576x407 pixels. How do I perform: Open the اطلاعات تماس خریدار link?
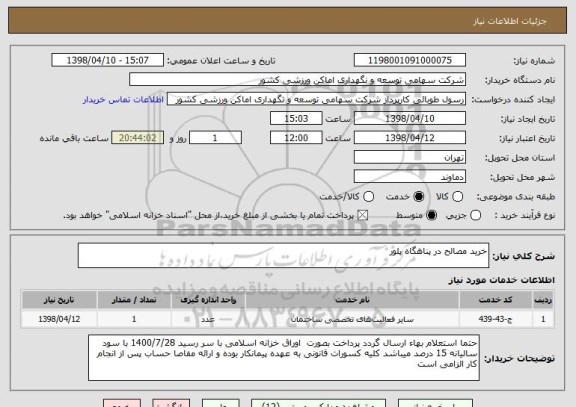click(x=123, y=100)
